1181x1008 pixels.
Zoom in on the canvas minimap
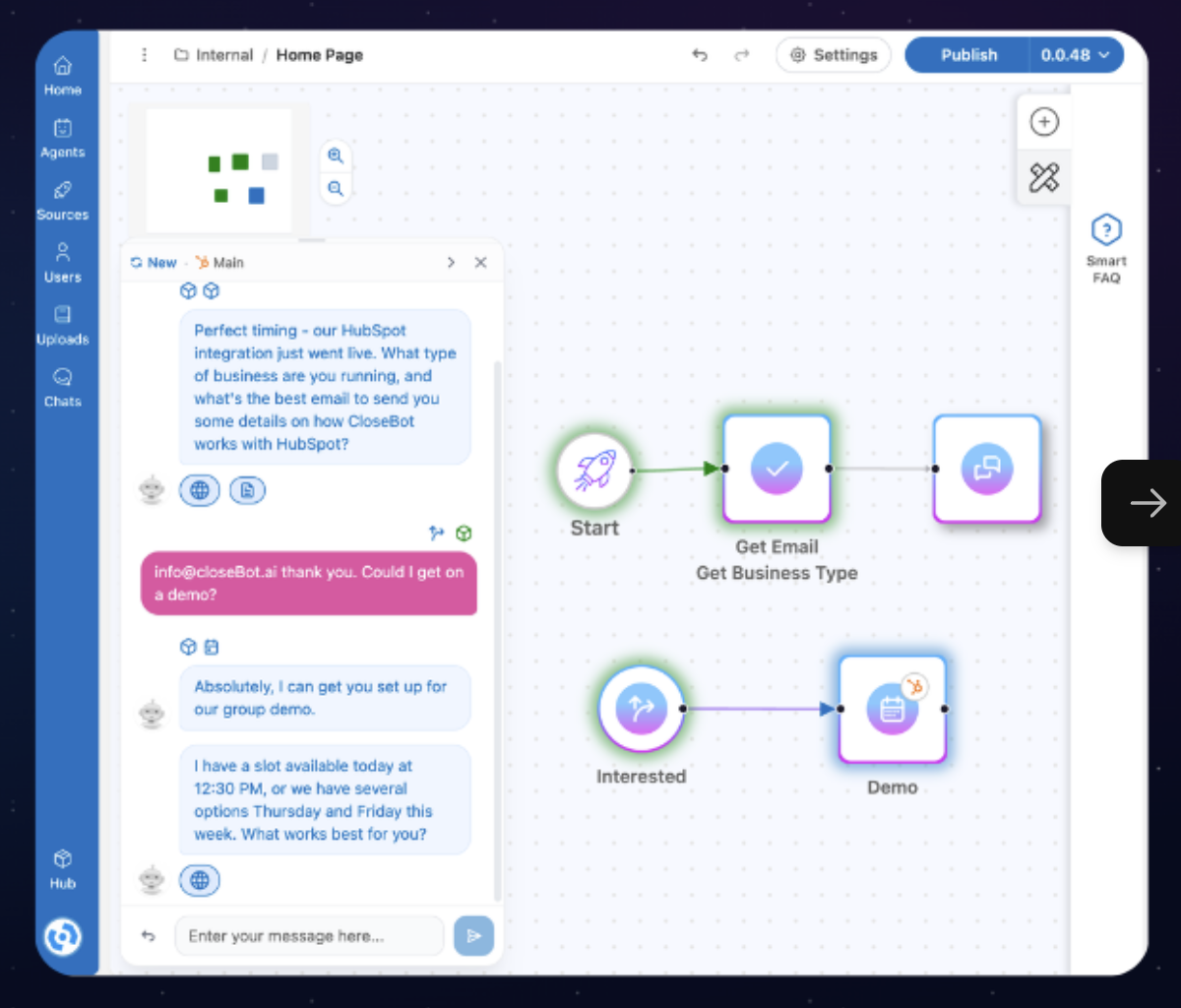point(336,156)
